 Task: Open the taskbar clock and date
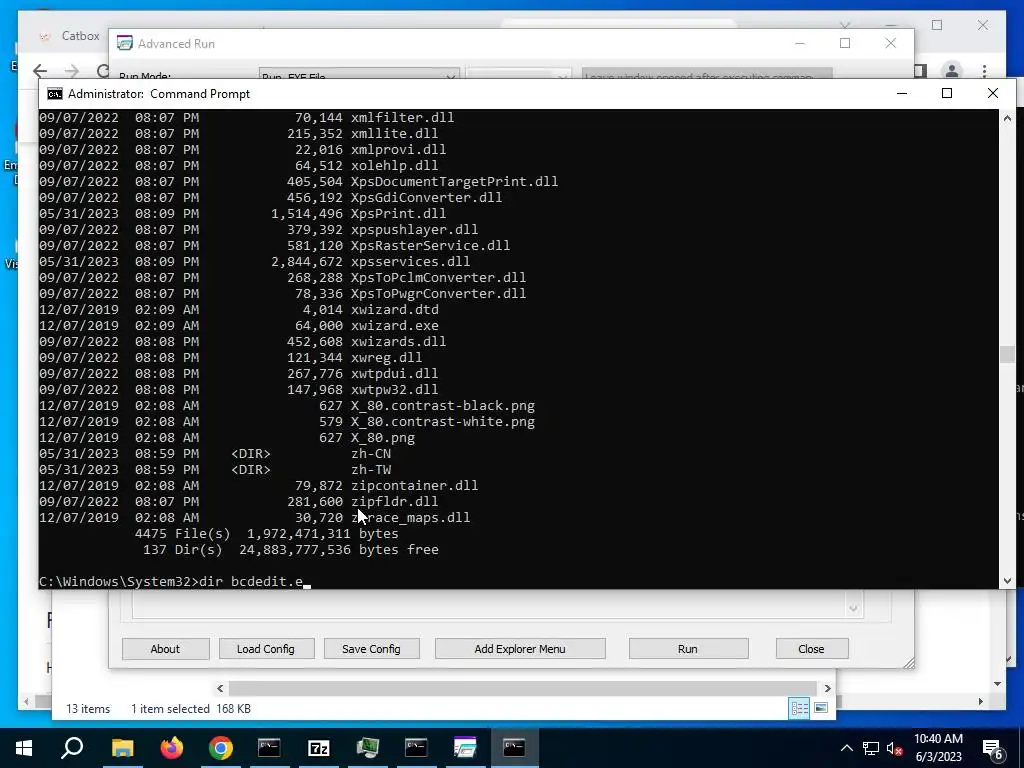938,748
